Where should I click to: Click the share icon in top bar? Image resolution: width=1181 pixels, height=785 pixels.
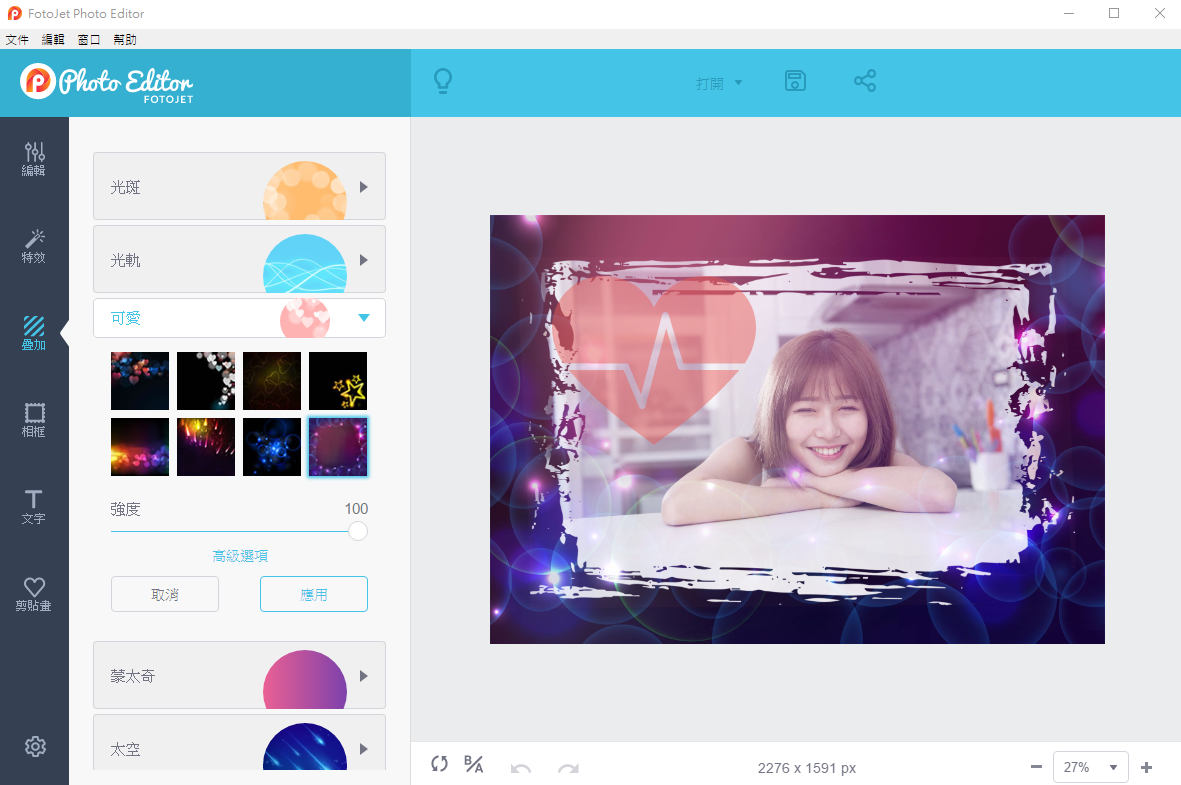864,81
